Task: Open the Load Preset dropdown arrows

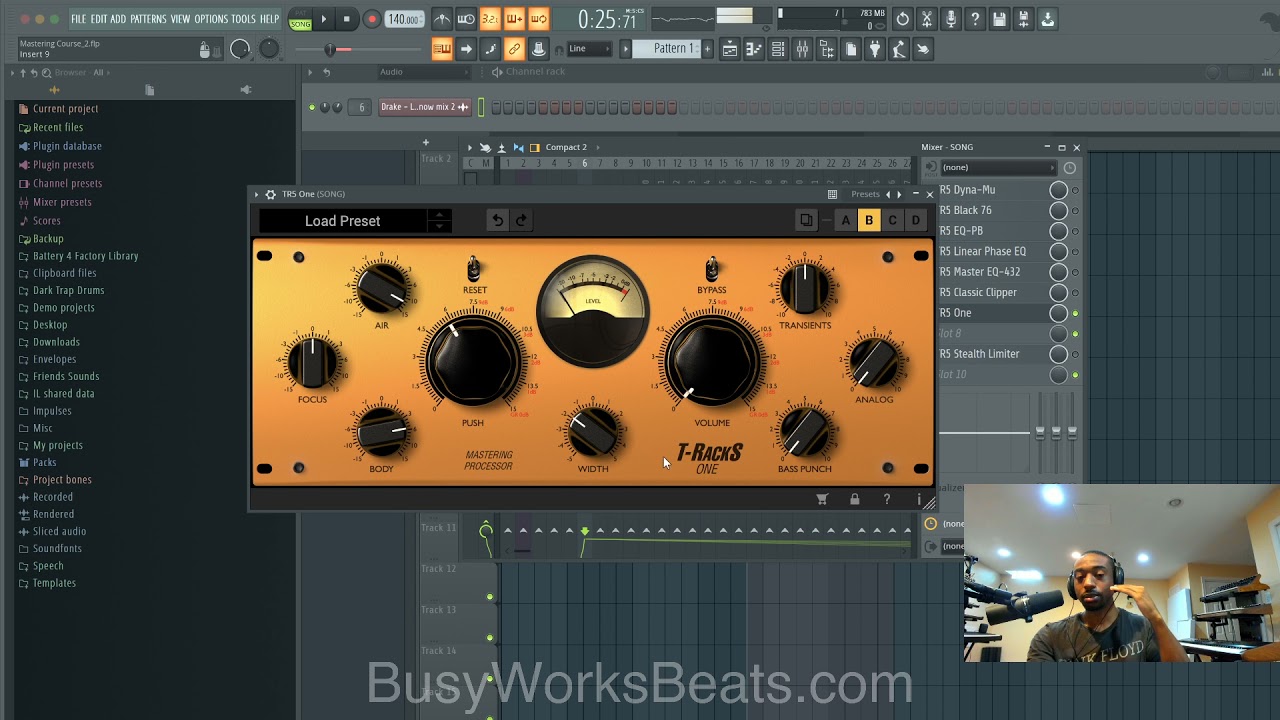Action: click(x=438, y=221)
